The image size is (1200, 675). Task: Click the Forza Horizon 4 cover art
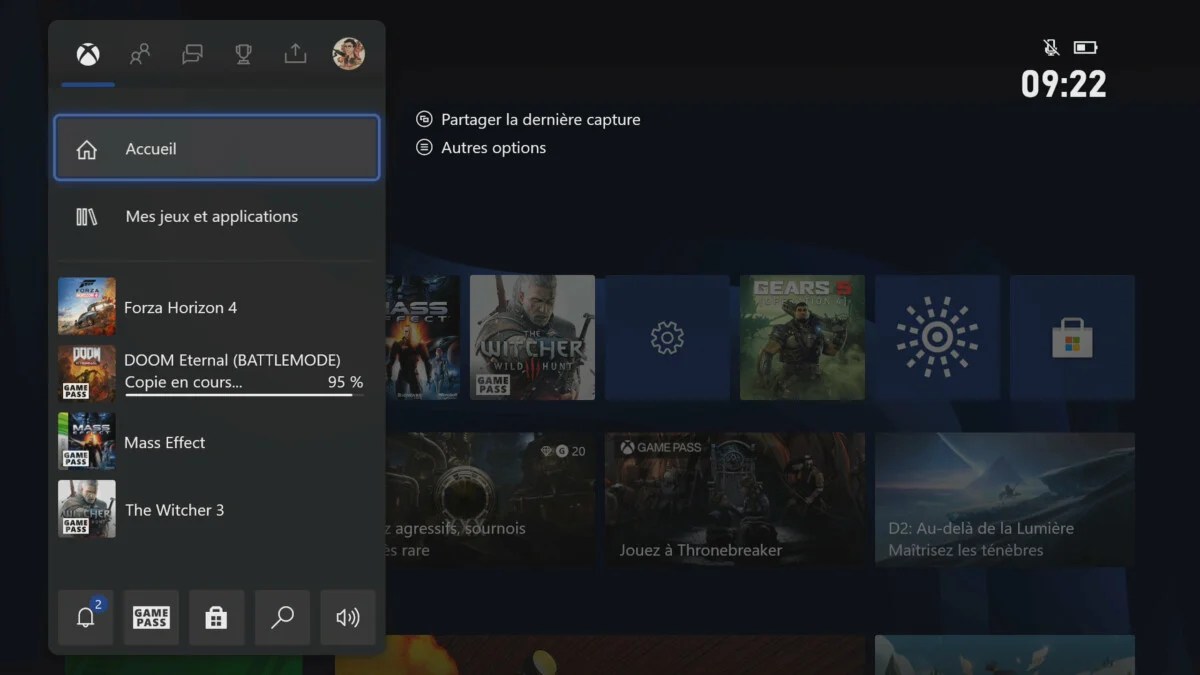(x=87, y=306)
